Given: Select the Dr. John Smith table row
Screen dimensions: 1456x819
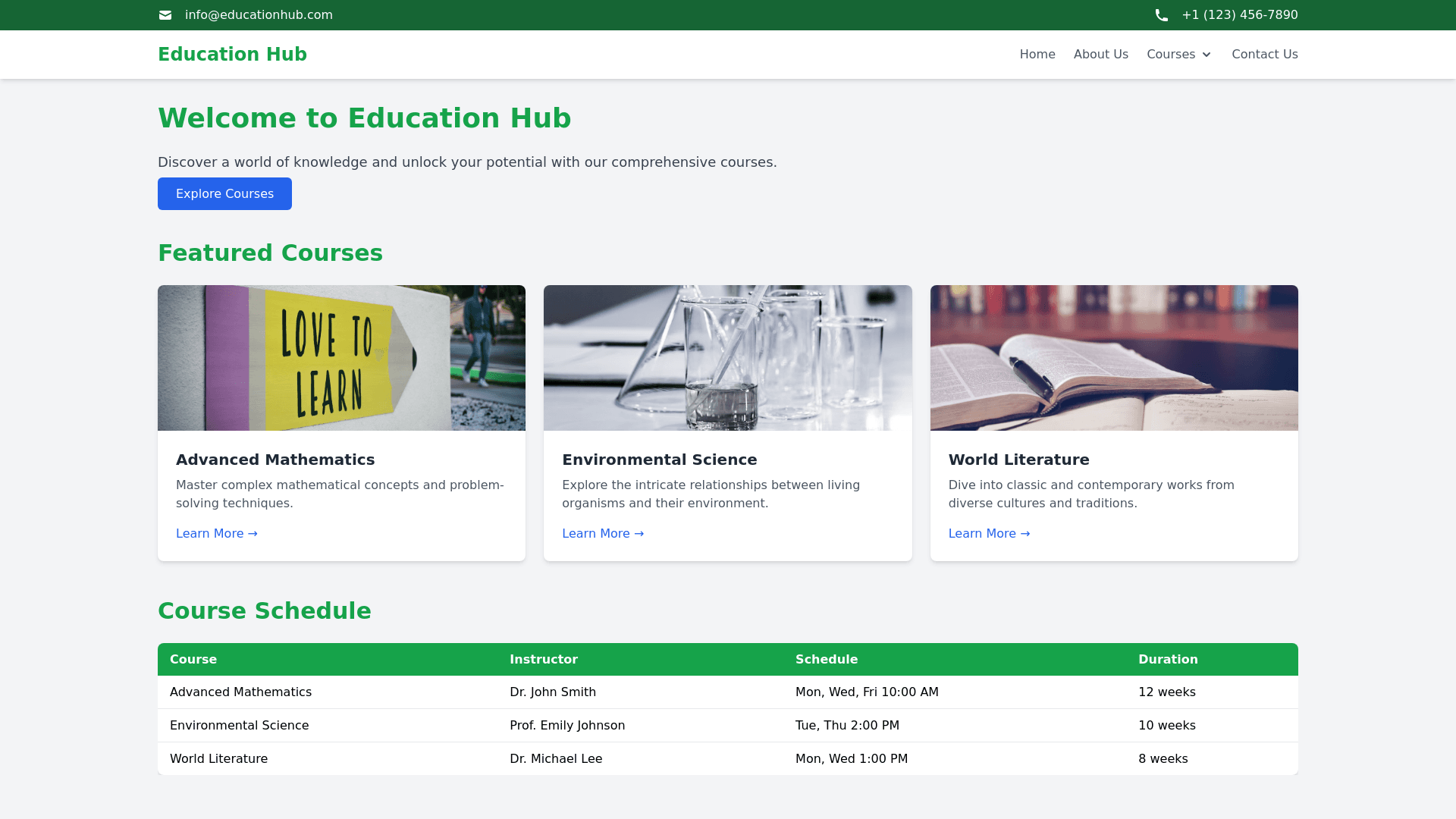Looking at the screenshot, I should (553, 692).
